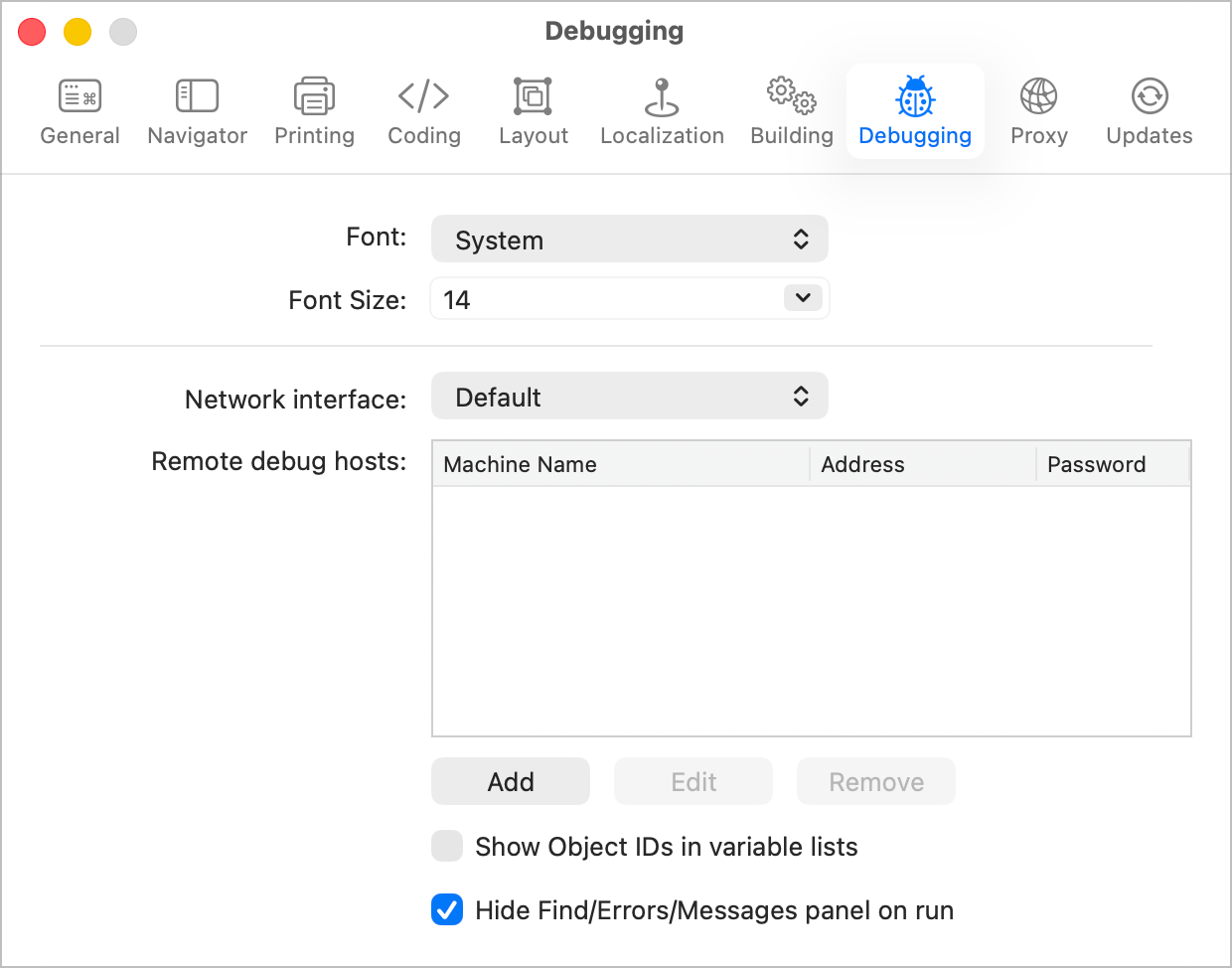Toggle the Debugging bug icon tab
The image size is (1232, 968).
[x=914, y=109]
